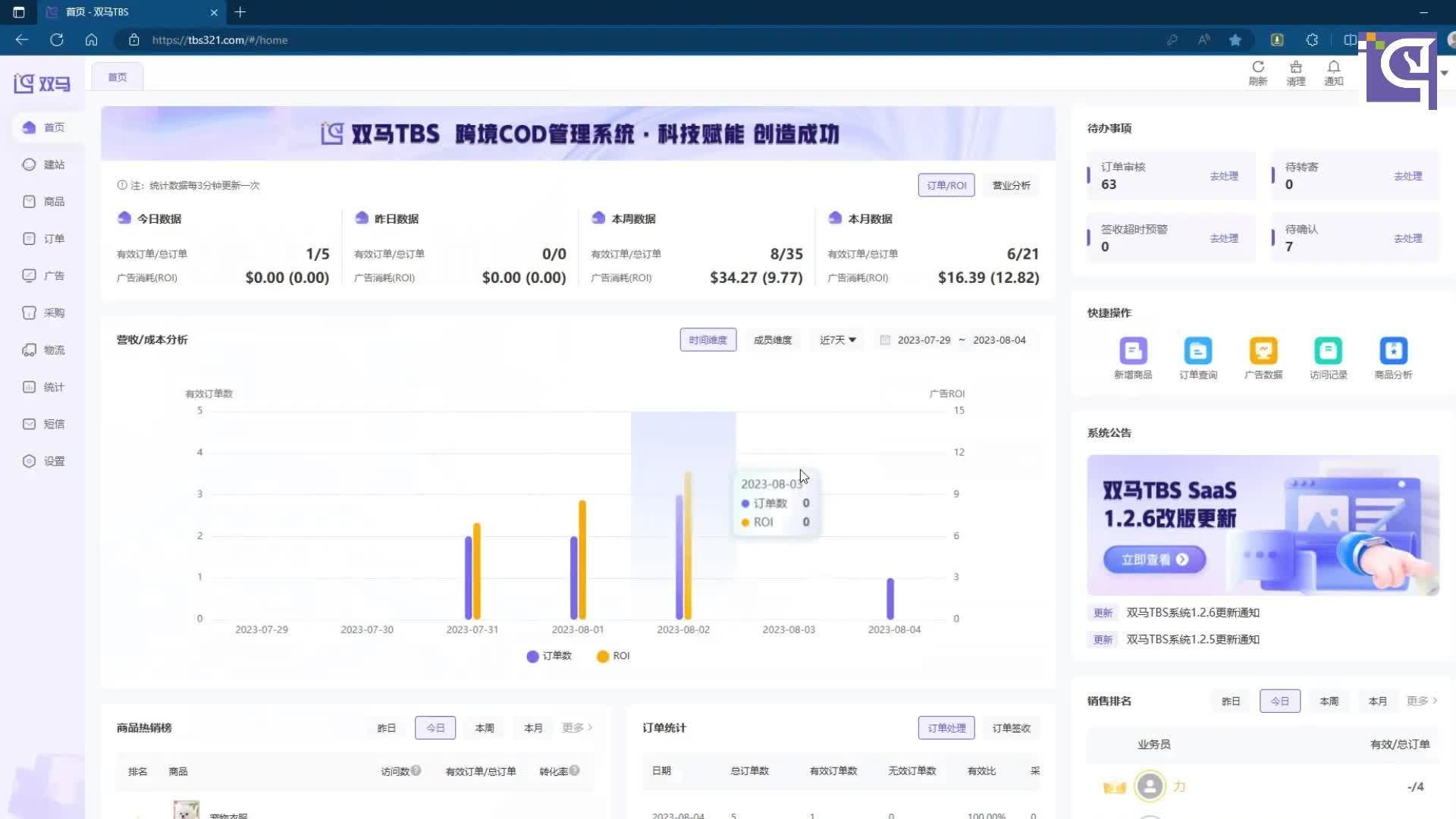1456x819 pixels.
Task: Open the 订单查询 quick action icon
Action: 1198,351
